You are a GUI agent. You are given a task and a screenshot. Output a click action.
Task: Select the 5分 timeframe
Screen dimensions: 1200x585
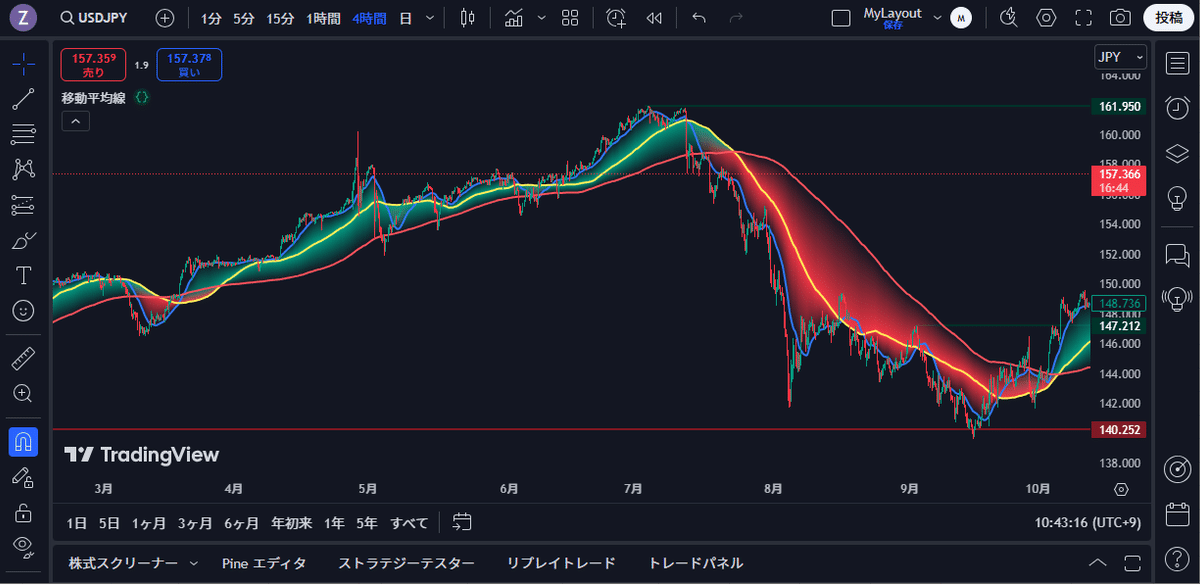pyautogui.click(x=244, y=18)
